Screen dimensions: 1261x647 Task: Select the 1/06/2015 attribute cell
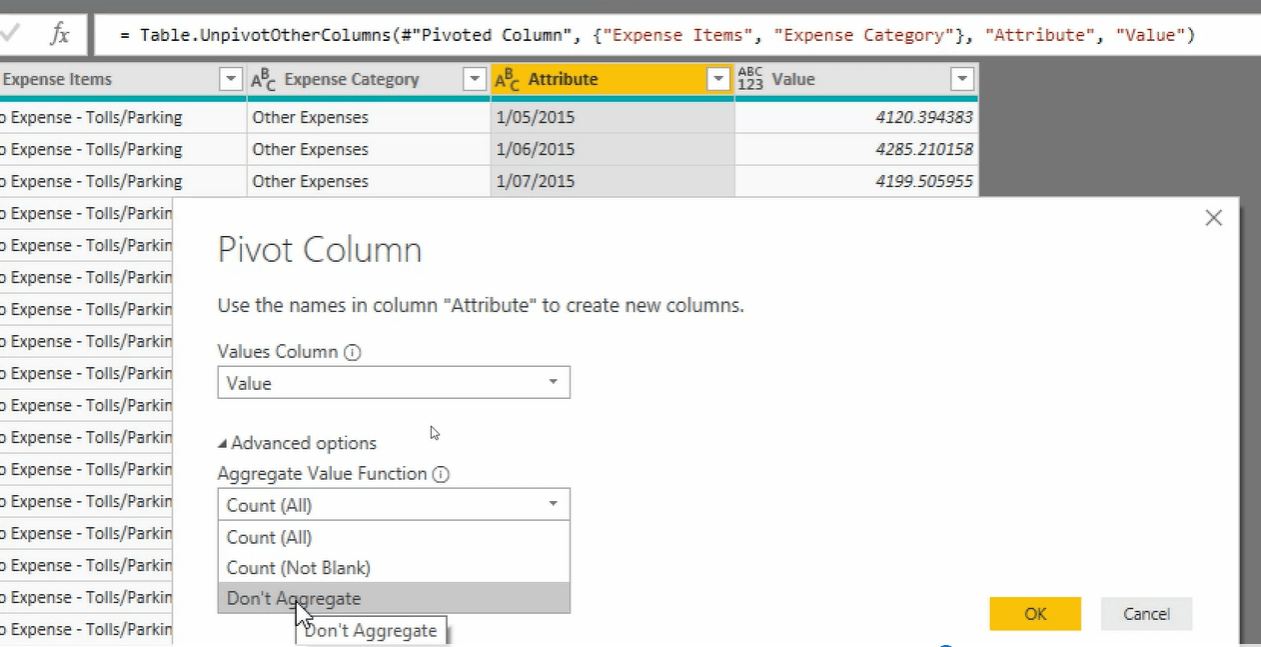click(x=613, y=149)
